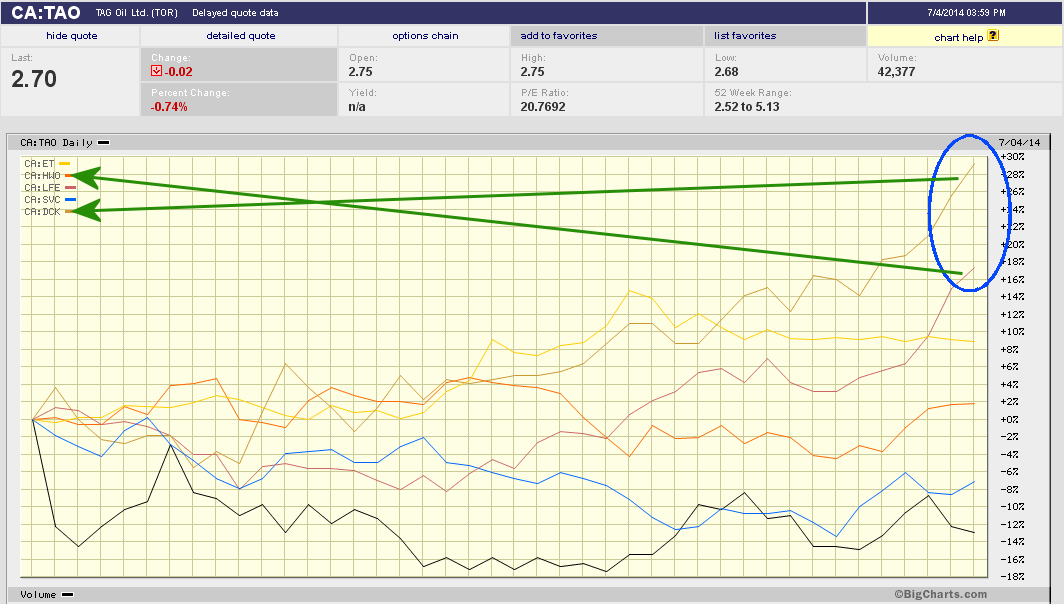The width and height of the screenshot is (1064, 604).
Task: Open chart help link
Action: [958, 37]
